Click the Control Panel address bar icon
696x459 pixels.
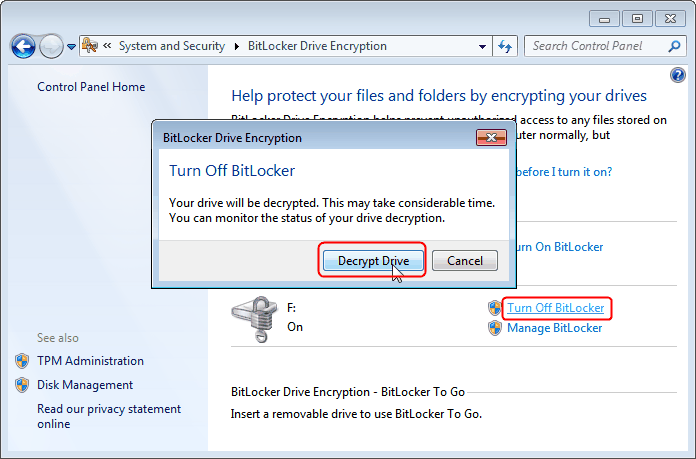click(x=89, y=46)
